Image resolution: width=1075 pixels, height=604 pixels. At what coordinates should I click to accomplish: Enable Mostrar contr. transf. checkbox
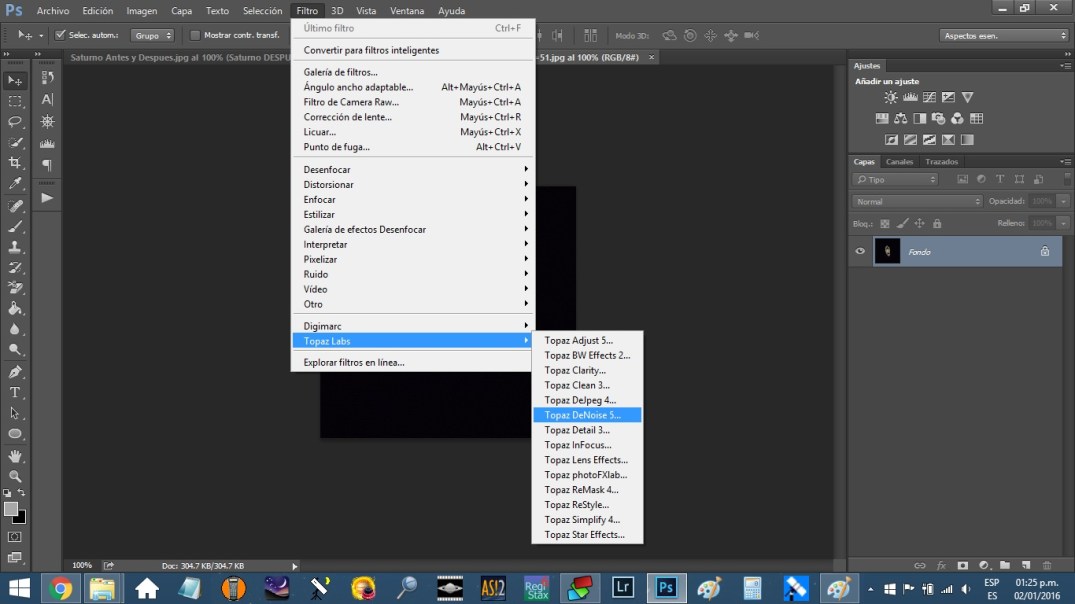click(x=195, y=35)
